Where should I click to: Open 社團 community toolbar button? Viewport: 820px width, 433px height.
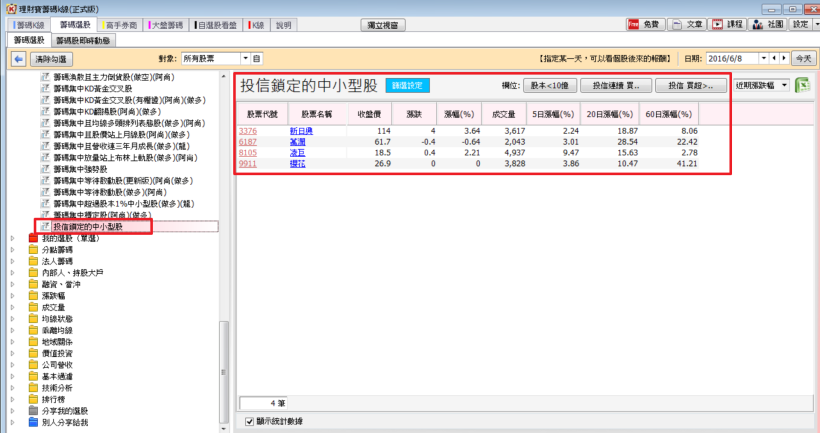click(x=768, y=24)
